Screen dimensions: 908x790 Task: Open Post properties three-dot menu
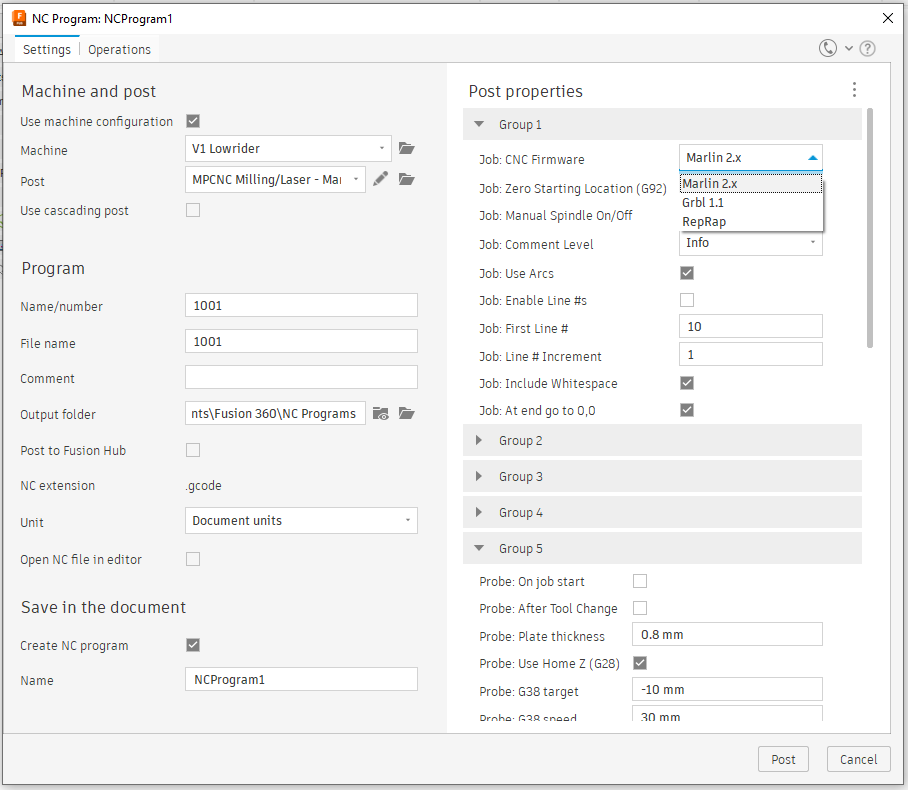(x=854, y=90)
